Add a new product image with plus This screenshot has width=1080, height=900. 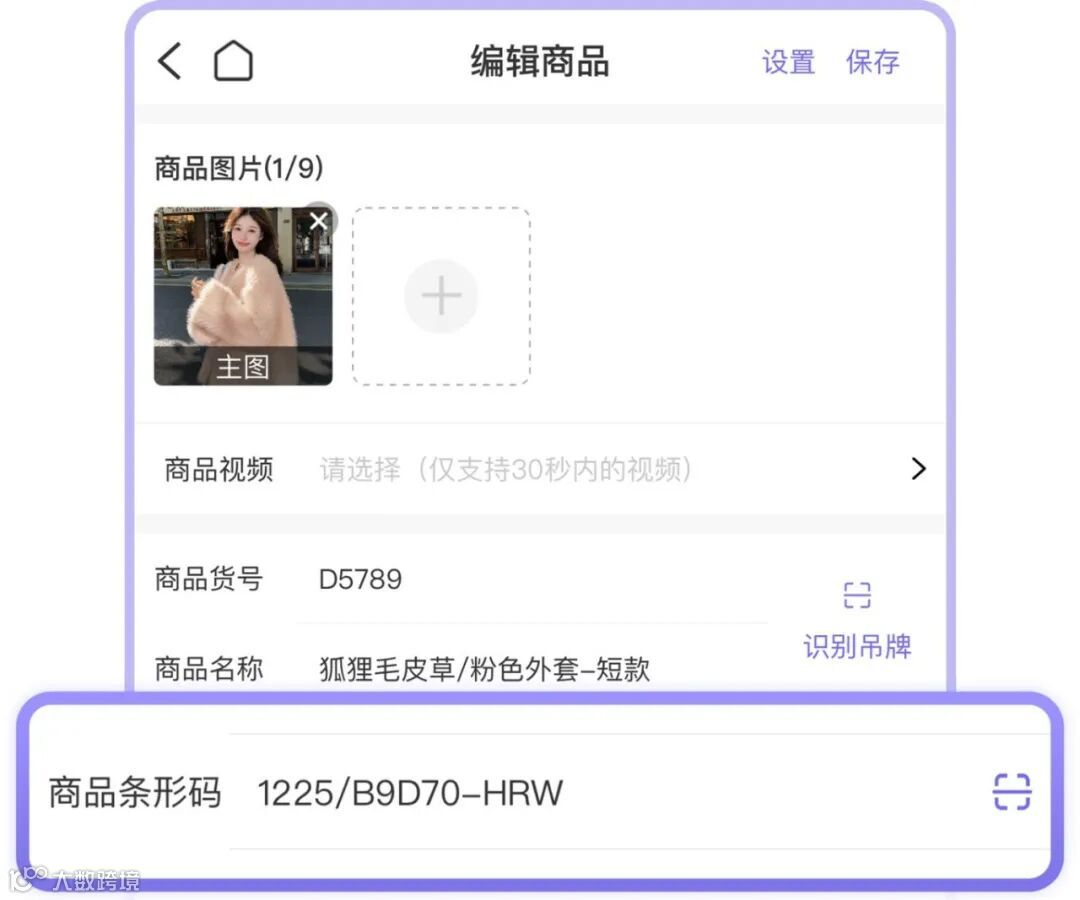pyautogui.click(x=441, y=296)
